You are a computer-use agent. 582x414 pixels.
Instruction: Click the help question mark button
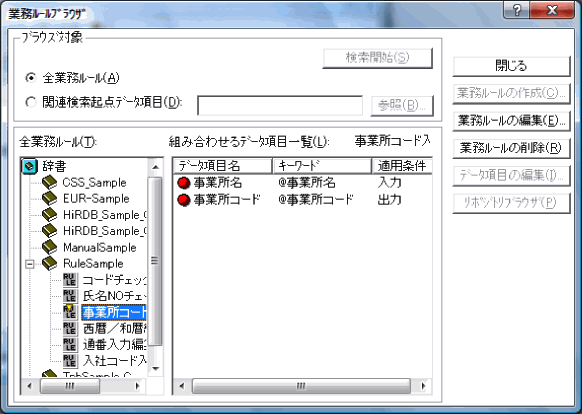pyautogui.click(x=516, y=10)
